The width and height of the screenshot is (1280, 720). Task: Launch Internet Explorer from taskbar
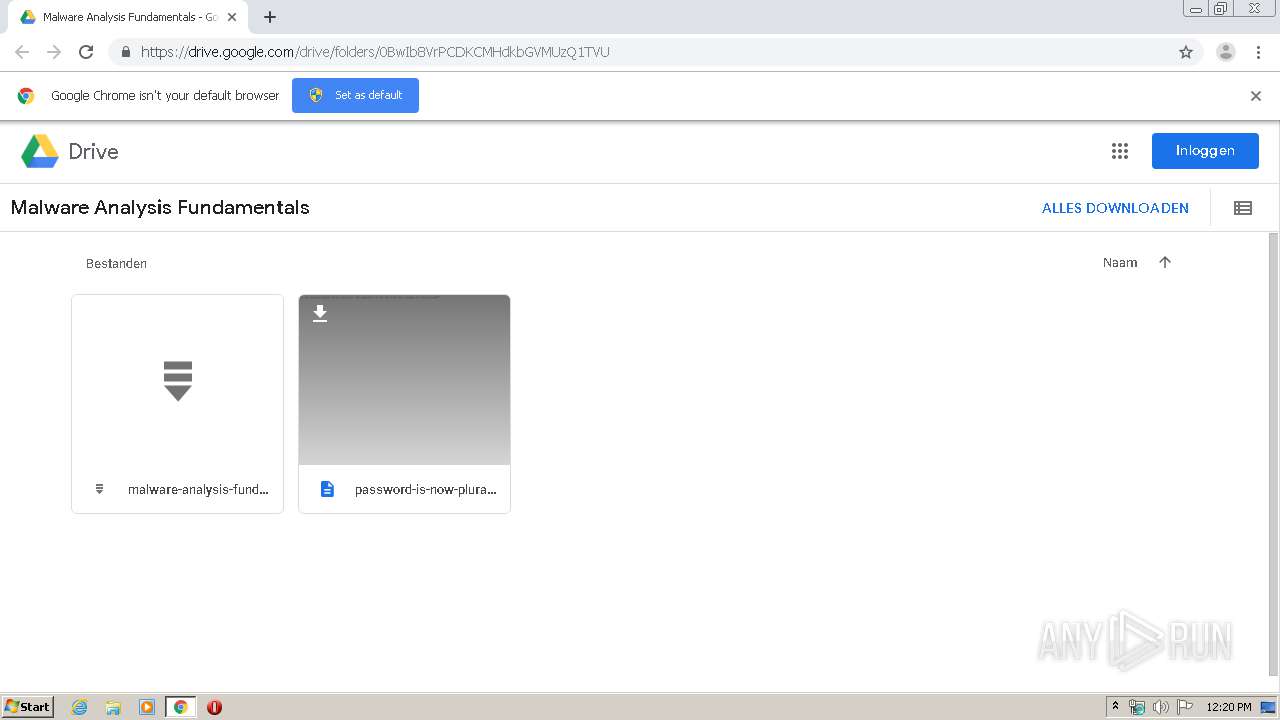[x=80, y=707]
